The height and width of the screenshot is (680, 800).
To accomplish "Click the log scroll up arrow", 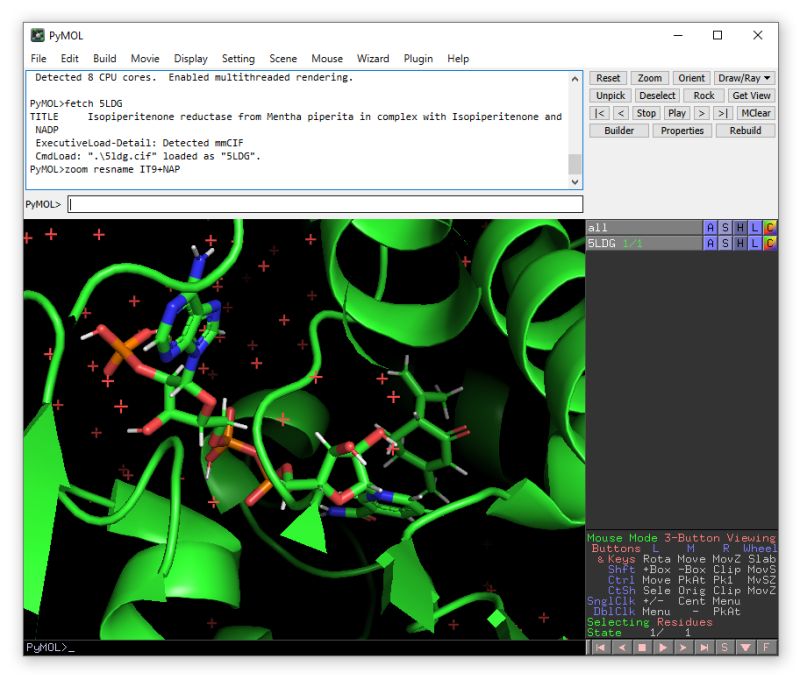I will (x=575, y=79).
